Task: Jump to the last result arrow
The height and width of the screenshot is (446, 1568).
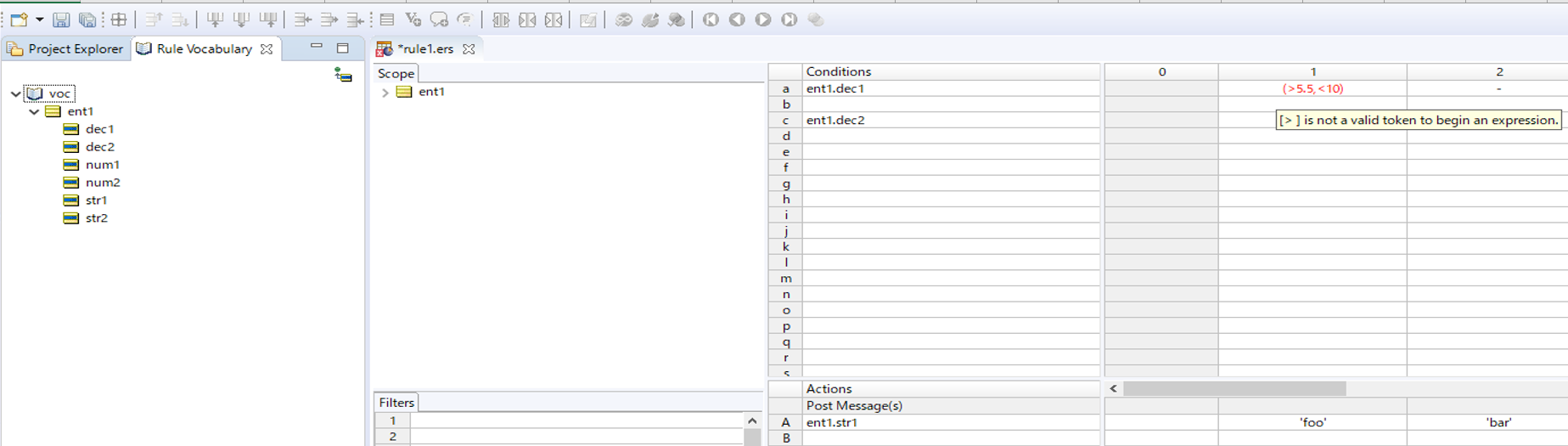Action: 790,20
